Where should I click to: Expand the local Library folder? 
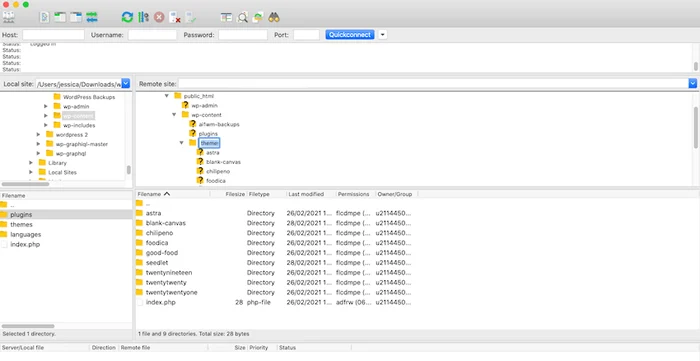31,163
